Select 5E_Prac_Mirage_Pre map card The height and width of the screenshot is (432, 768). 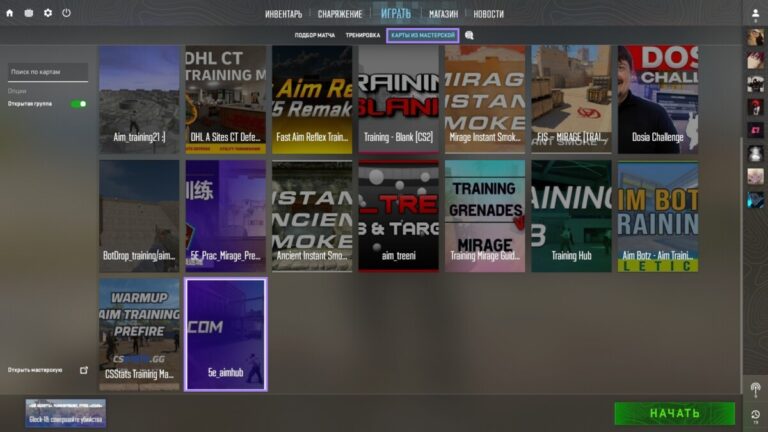(x=226, y=216)
